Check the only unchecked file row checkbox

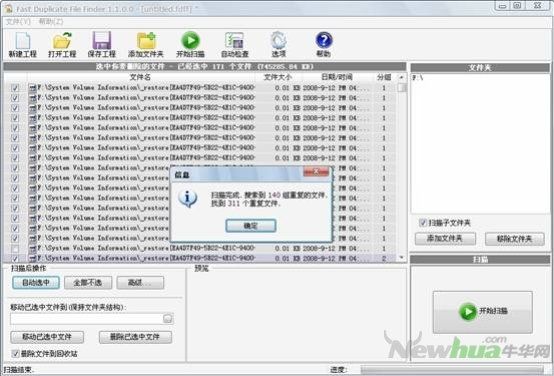[15, 249]
